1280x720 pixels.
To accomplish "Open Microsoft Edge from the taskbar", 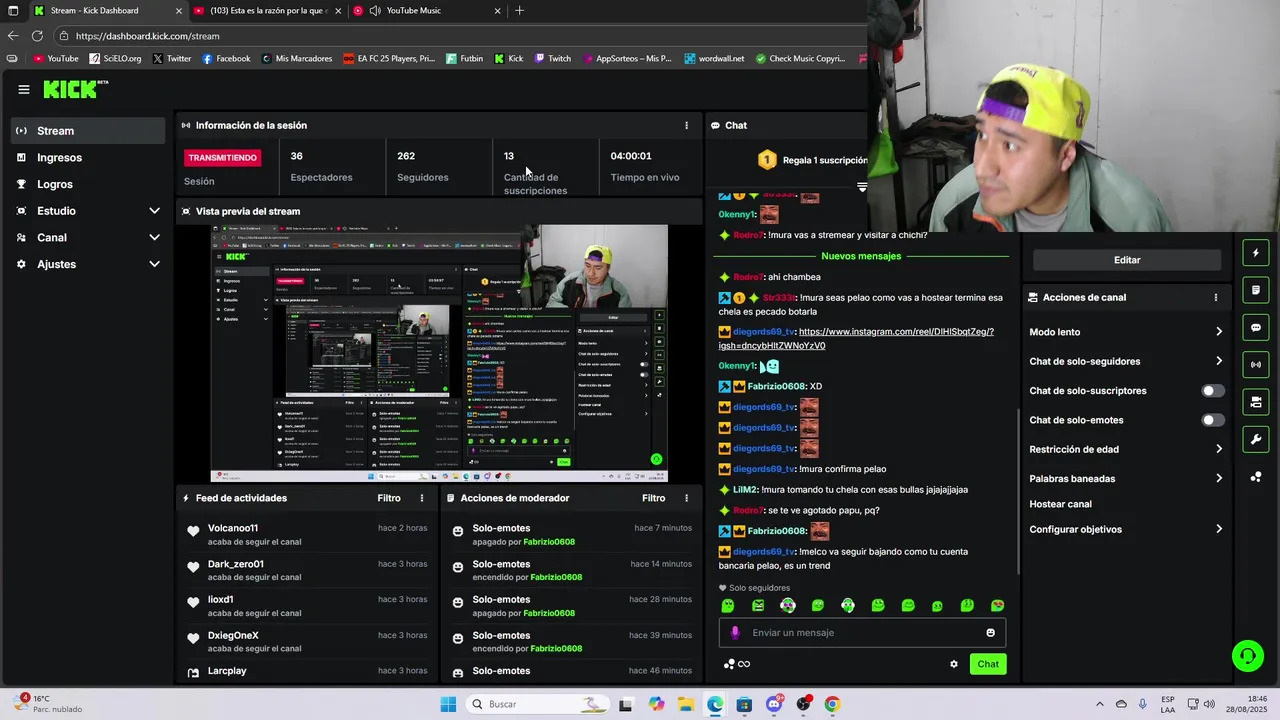I will tap(715, 704).
